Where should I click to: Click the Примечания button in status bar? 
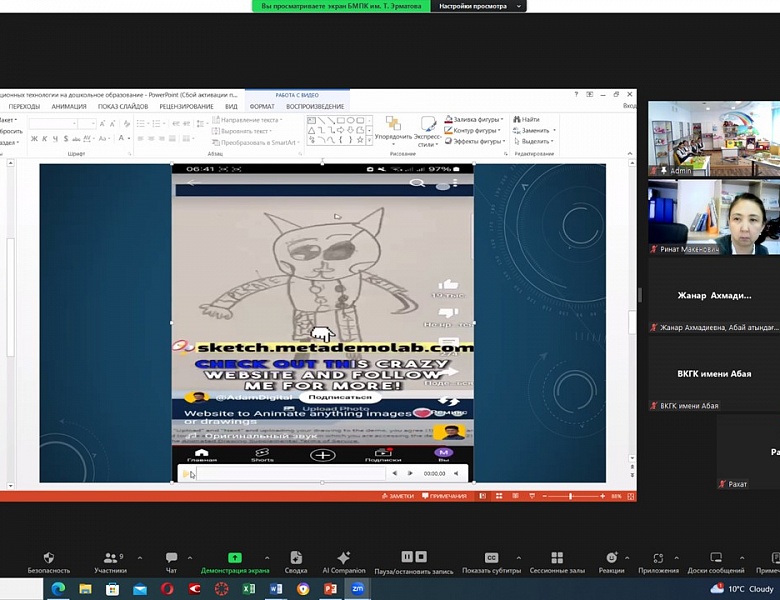[447, 496]
